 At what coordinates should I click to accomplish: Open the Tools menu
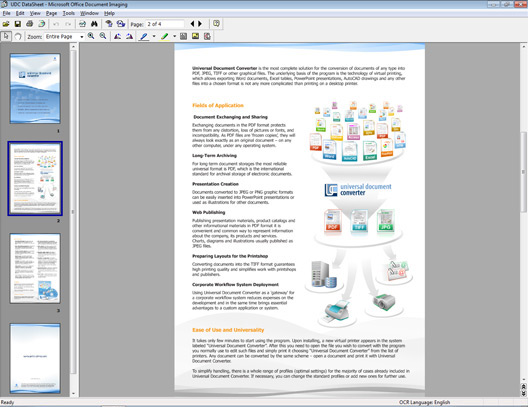click(x=69, y=13)
